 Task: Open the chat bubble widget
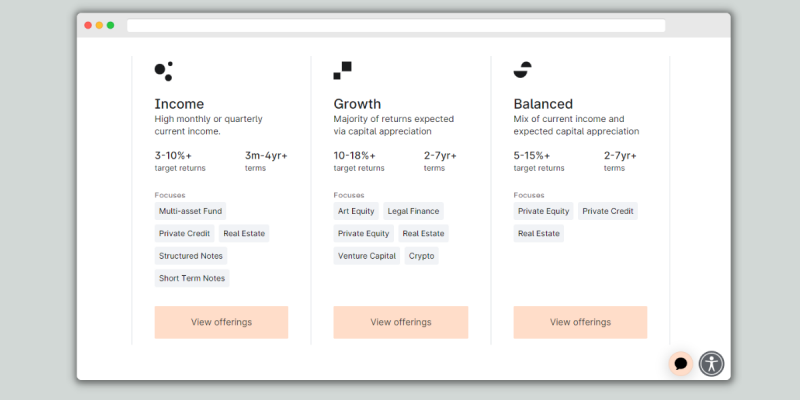point(681,364)
